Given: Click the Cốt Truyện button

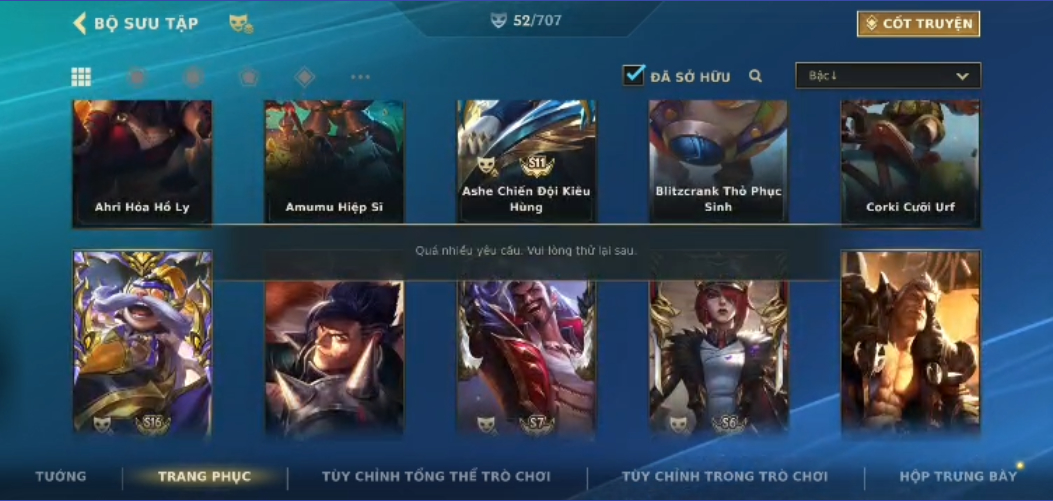Looking at the screenshot, I should pyautogui.click(x=918, y=24).
